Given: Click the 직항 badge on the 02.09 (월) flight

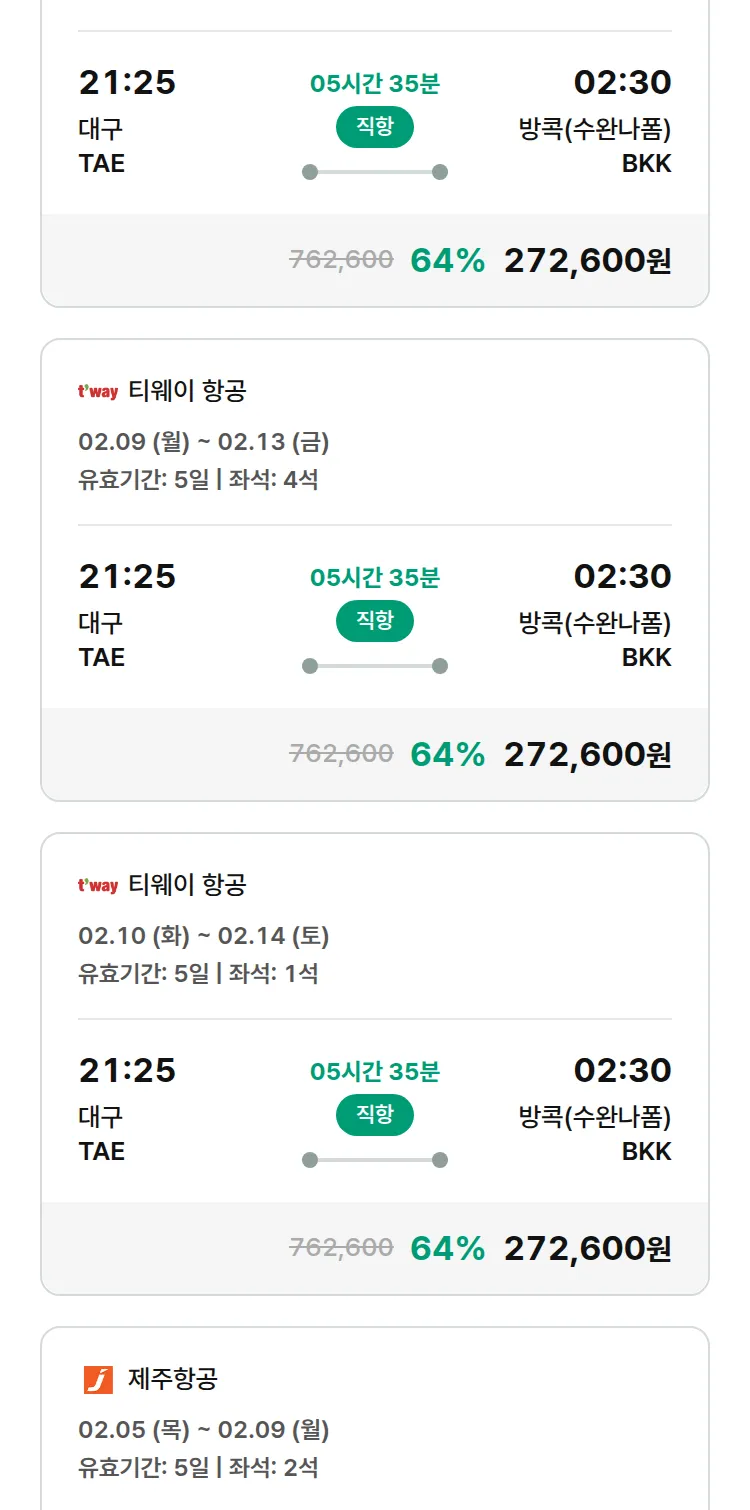Looking at the screenshot, I should [x=375, y=621].
